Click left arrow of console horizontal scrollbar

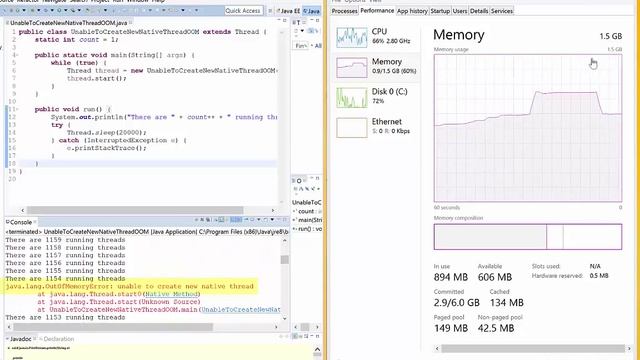point(9,327)
